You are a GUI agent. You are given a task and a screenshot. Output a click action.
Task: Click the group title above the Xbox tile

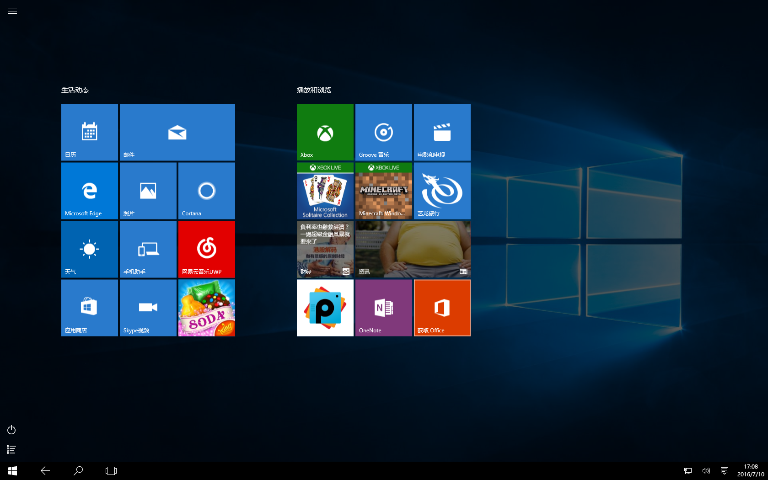point(314,90)
